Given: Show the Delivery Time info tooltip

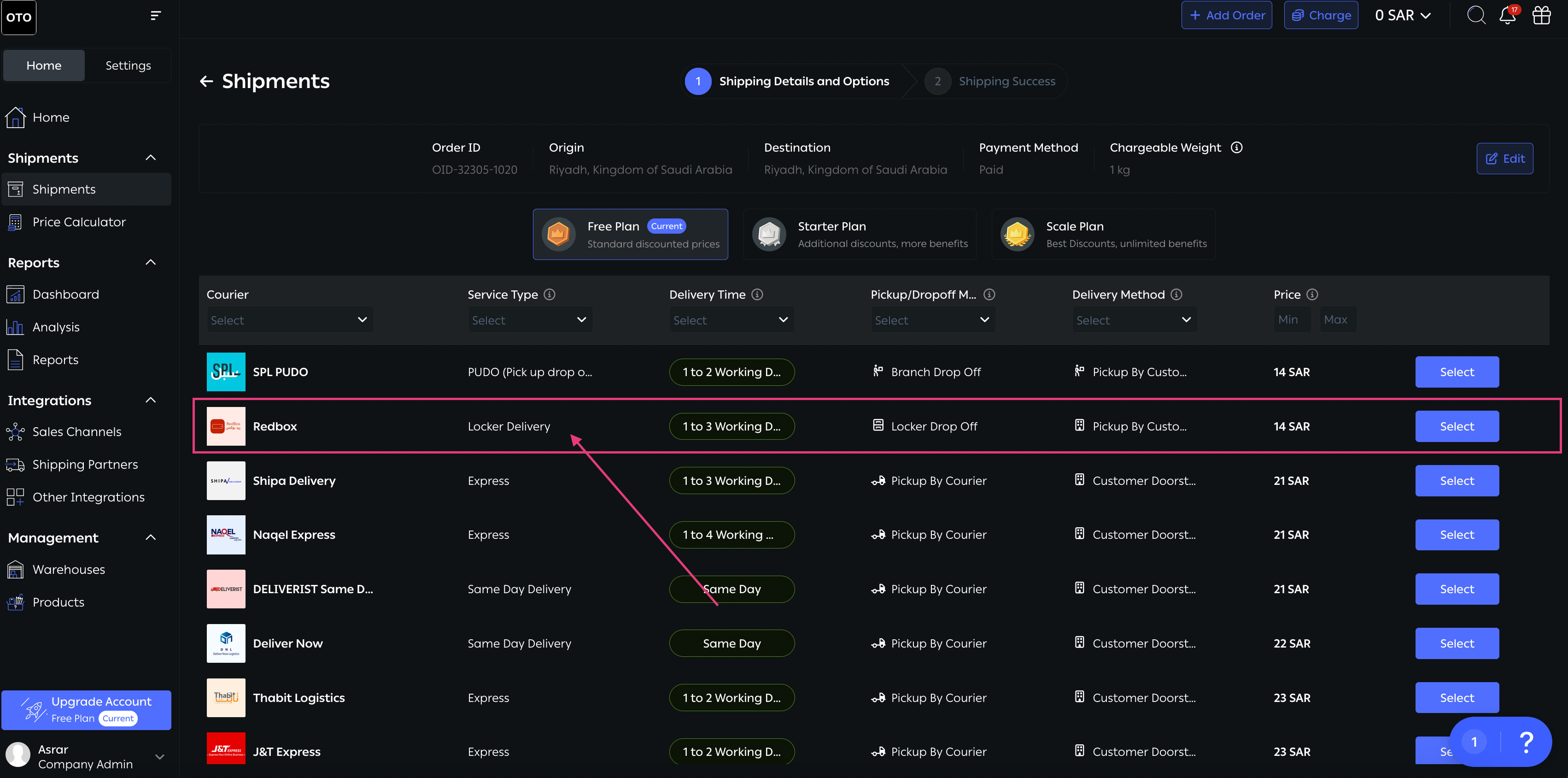Looking at the screenshot, I should tap(757, 294).
